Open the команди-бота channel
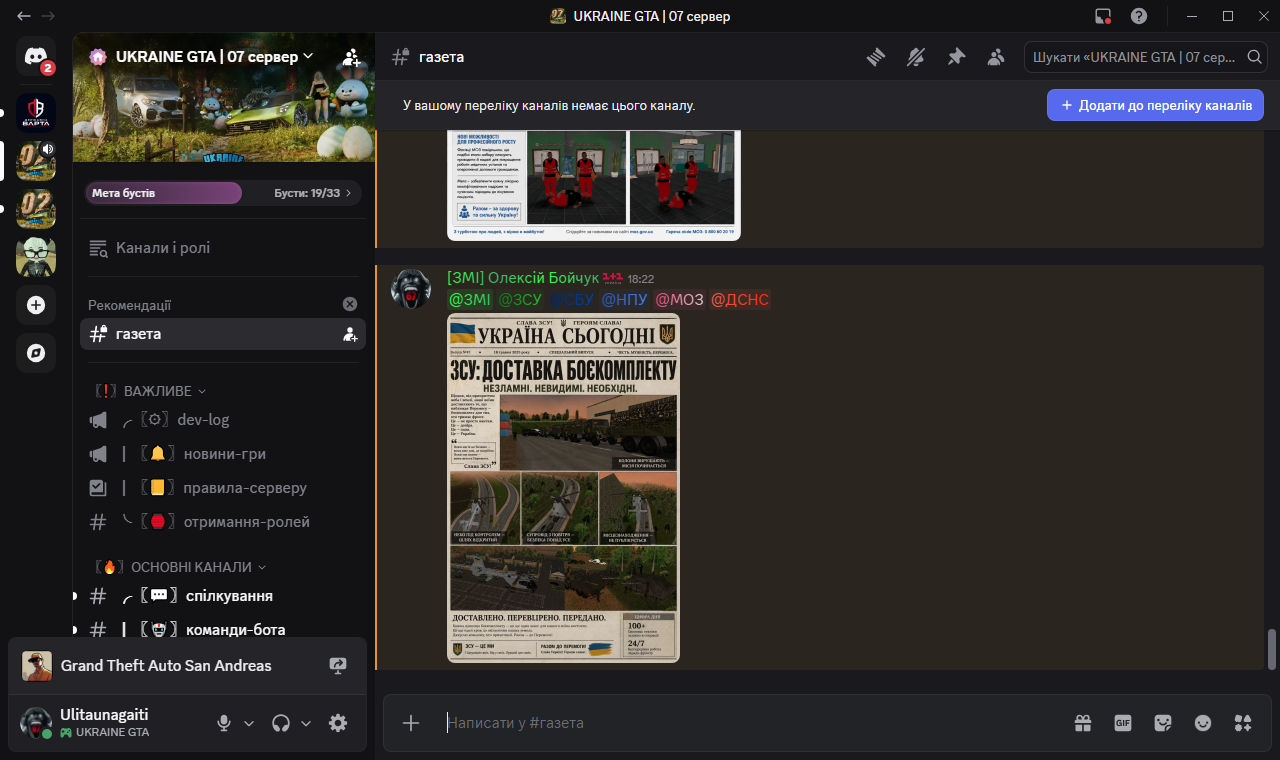The width and height of the screenshot is (1280, 760). pos(222,630)
